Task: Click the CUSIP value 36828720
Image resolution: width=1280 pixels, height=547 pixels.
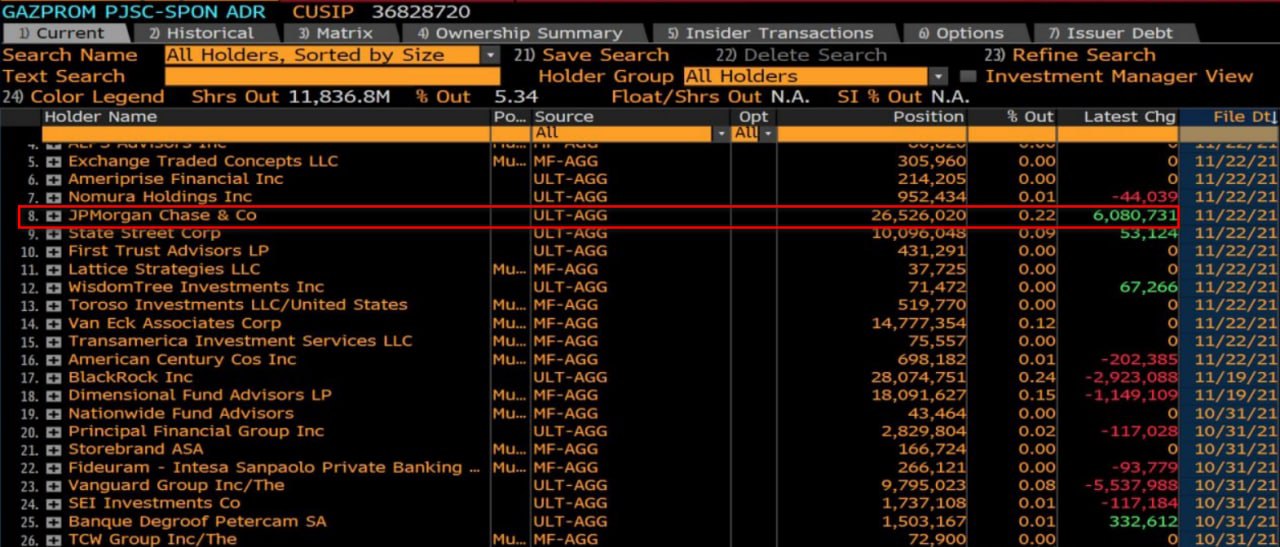Action: point(421,12)
